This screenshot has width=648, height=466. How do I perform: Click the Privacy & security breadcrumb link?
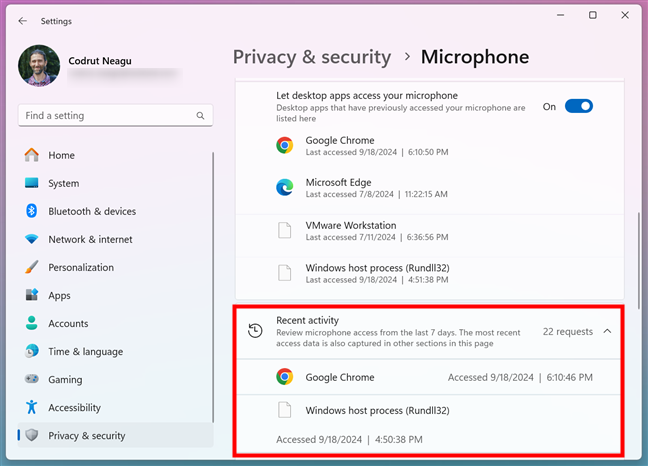312,57
